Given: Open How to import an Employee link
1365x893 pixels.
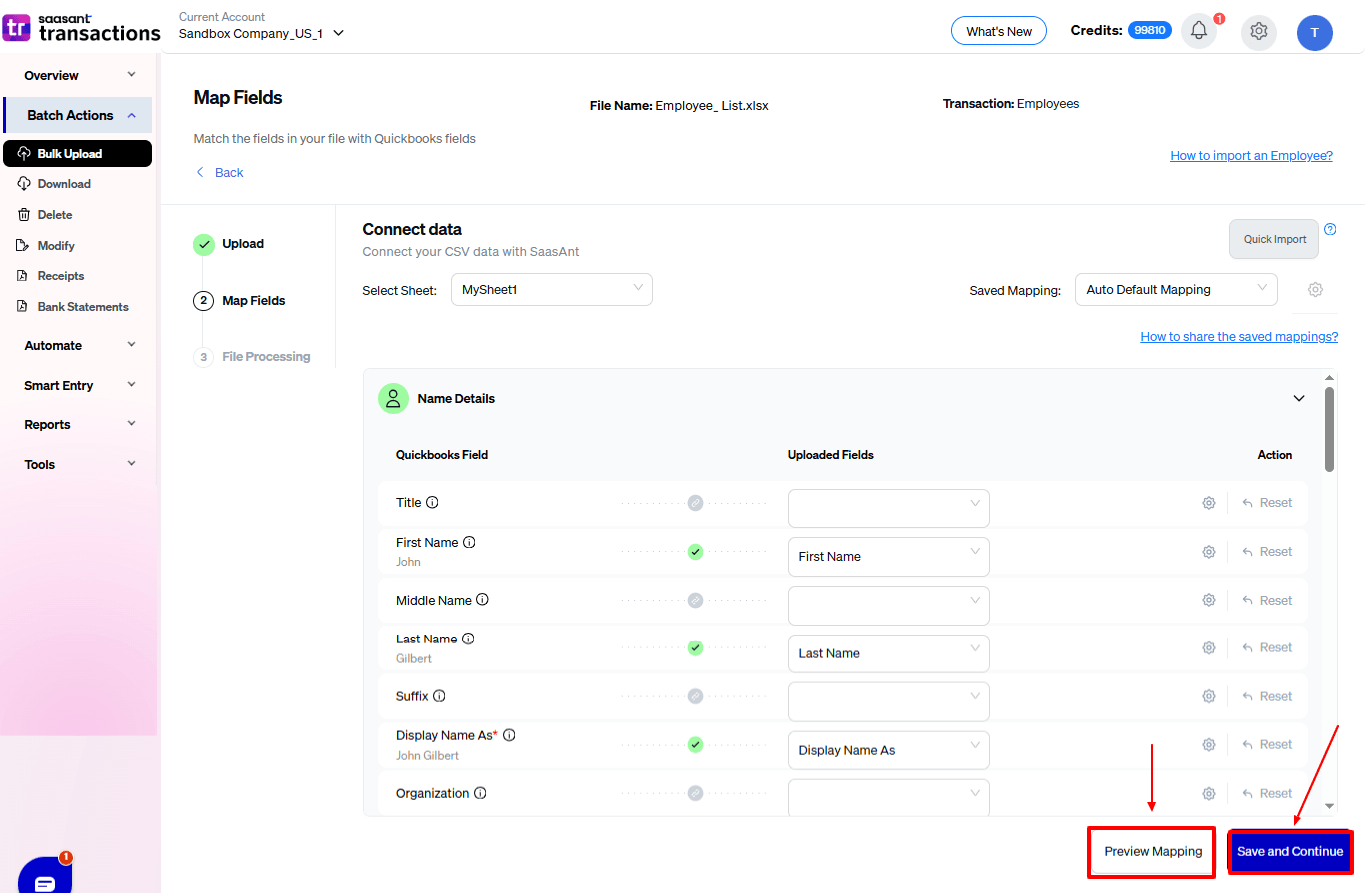Looking at the screenshot, I should 1251,156.
